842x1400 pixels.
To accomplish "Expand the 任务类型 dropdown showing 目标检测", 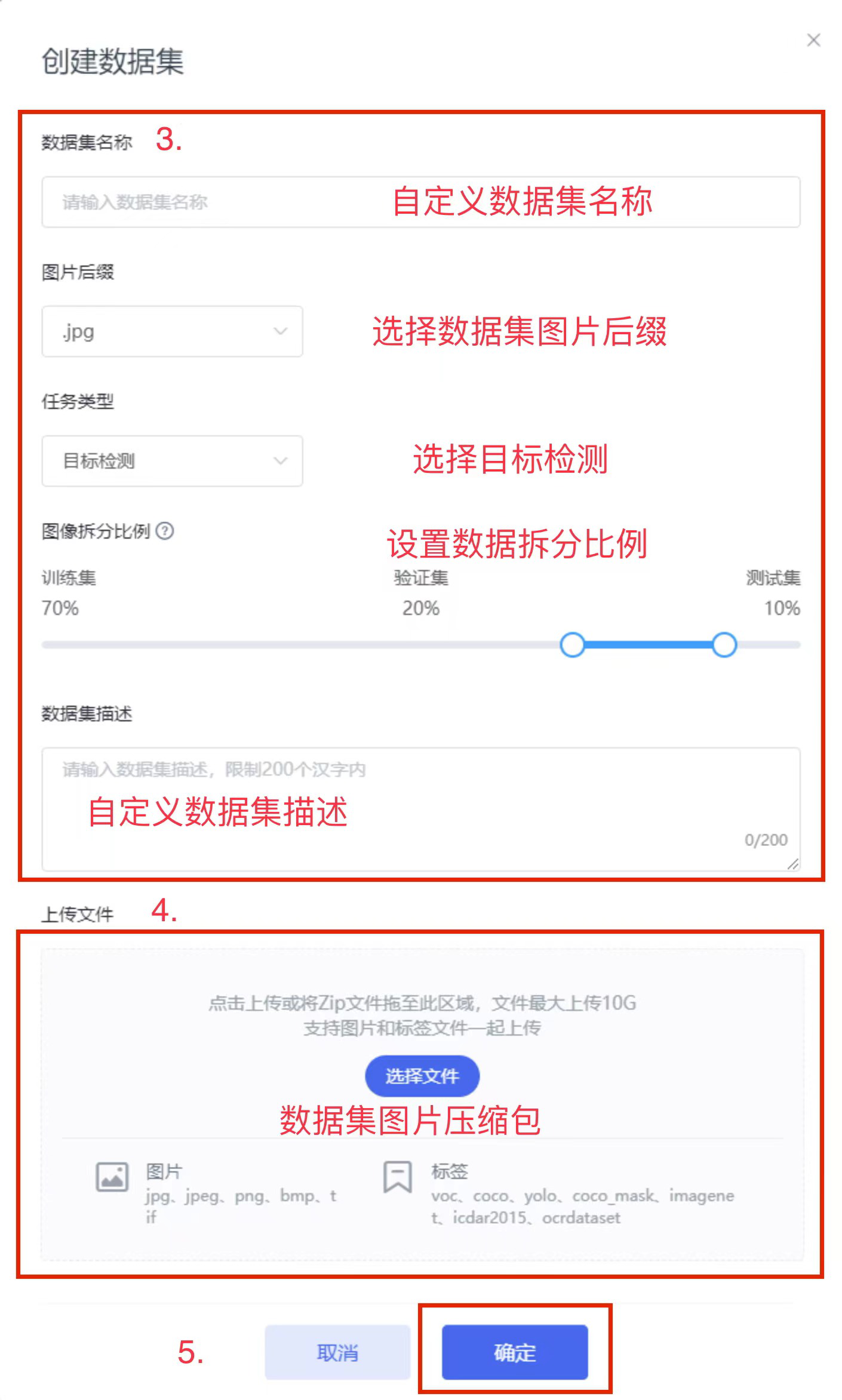I will coord(172,460).
